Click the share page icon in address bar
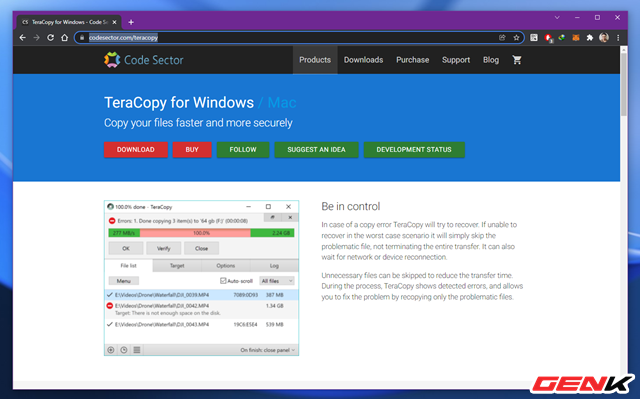 pos(502,38)
